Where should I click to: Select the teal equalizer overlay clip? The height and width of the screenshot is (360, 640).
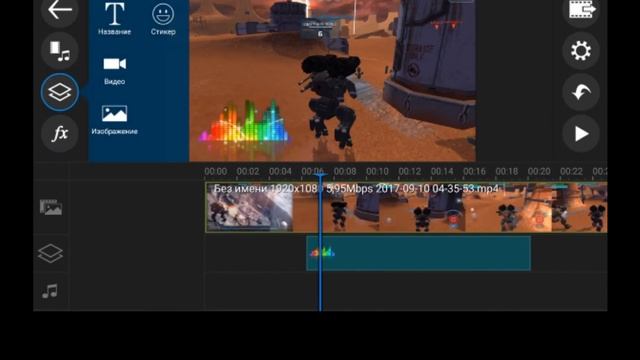[418, 253]
